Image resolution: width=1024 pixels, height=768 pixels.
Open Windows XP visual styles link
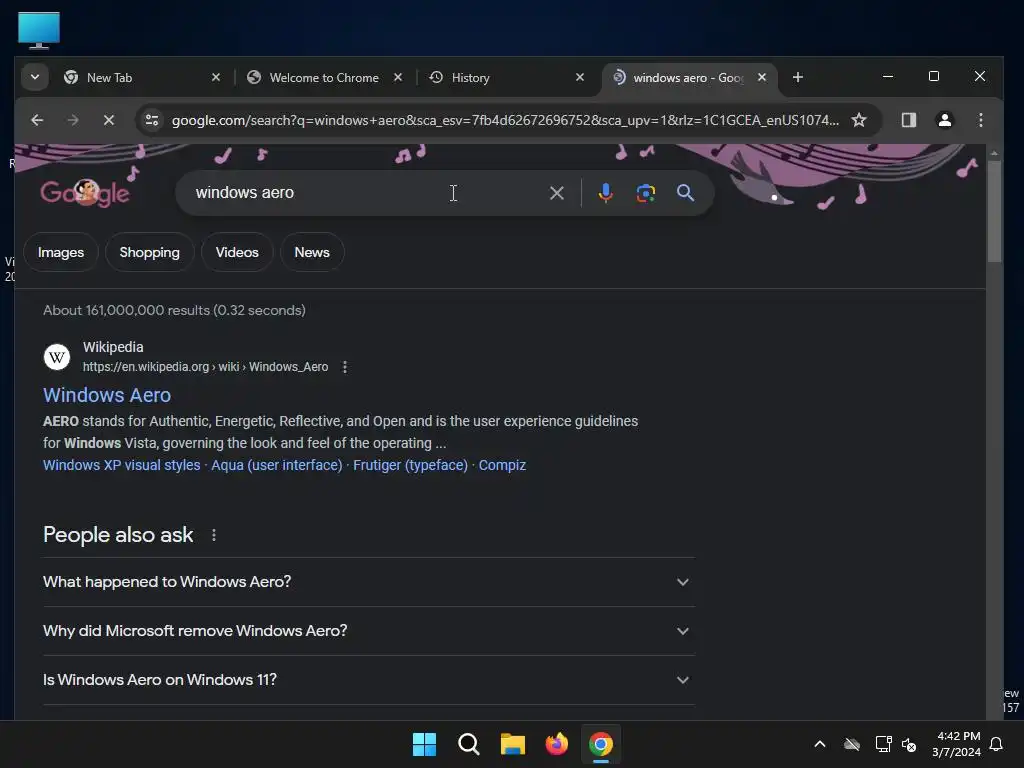click(121, 465)
